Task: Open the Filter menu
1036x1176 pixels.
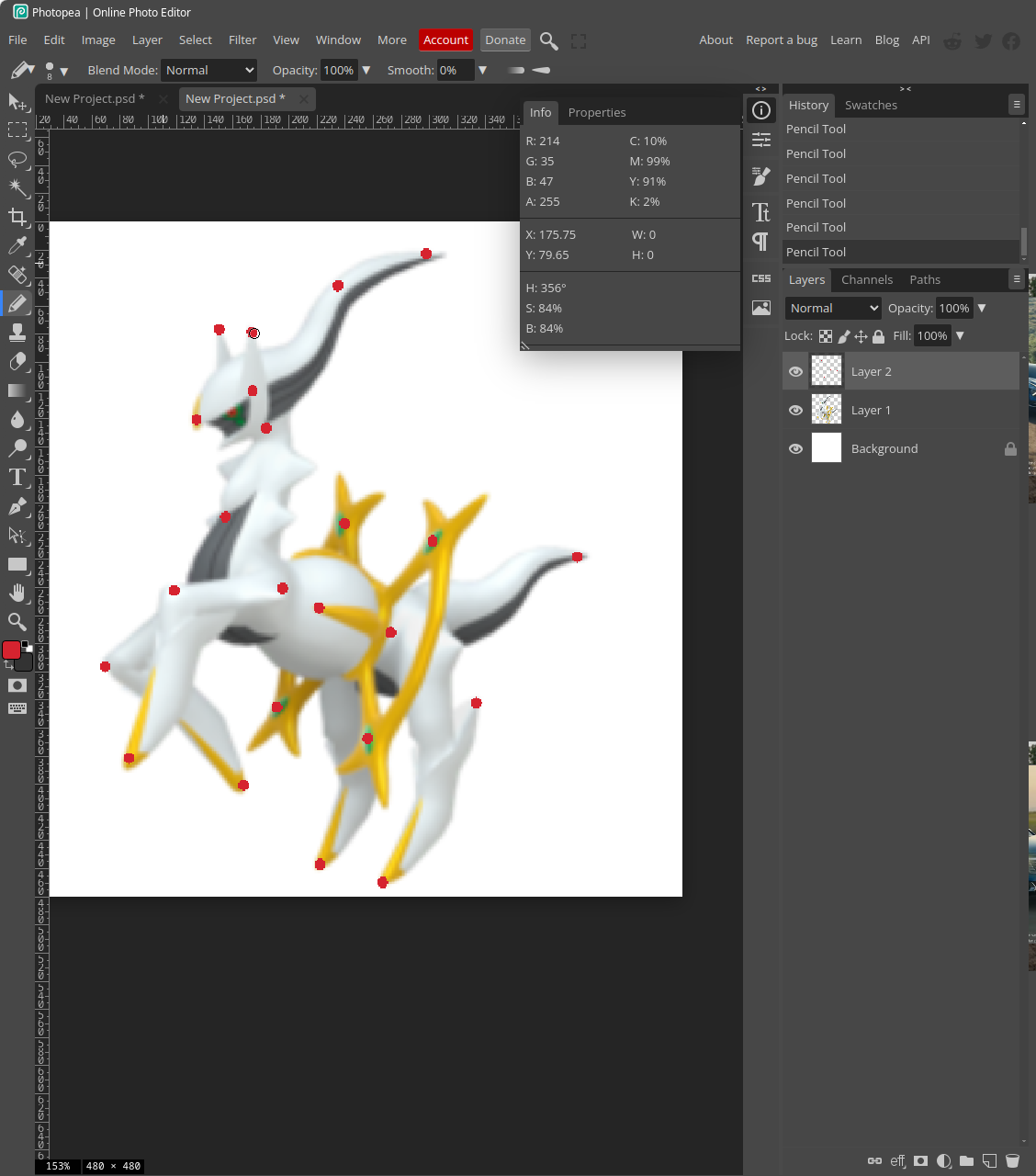Action: click(x=242, y=40)
